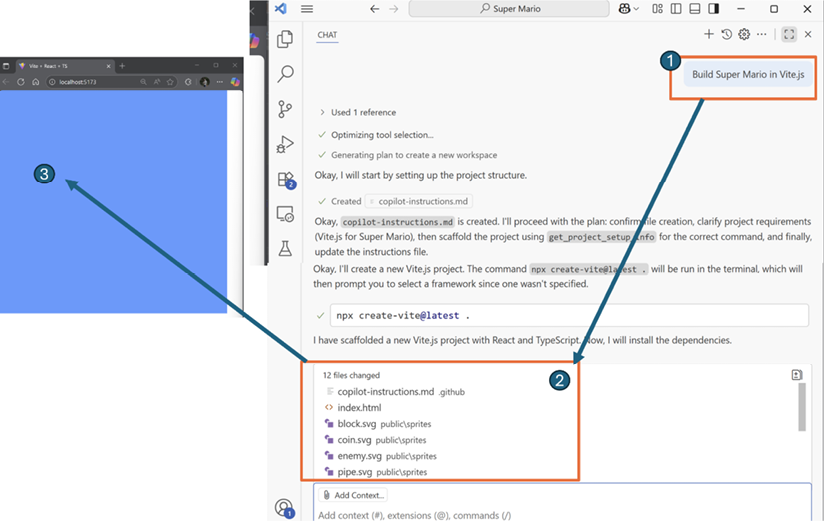This screenshot has width=824, height=521.
Task: Open the Copilot dropdown in title bar
Action: pos(629,9)
